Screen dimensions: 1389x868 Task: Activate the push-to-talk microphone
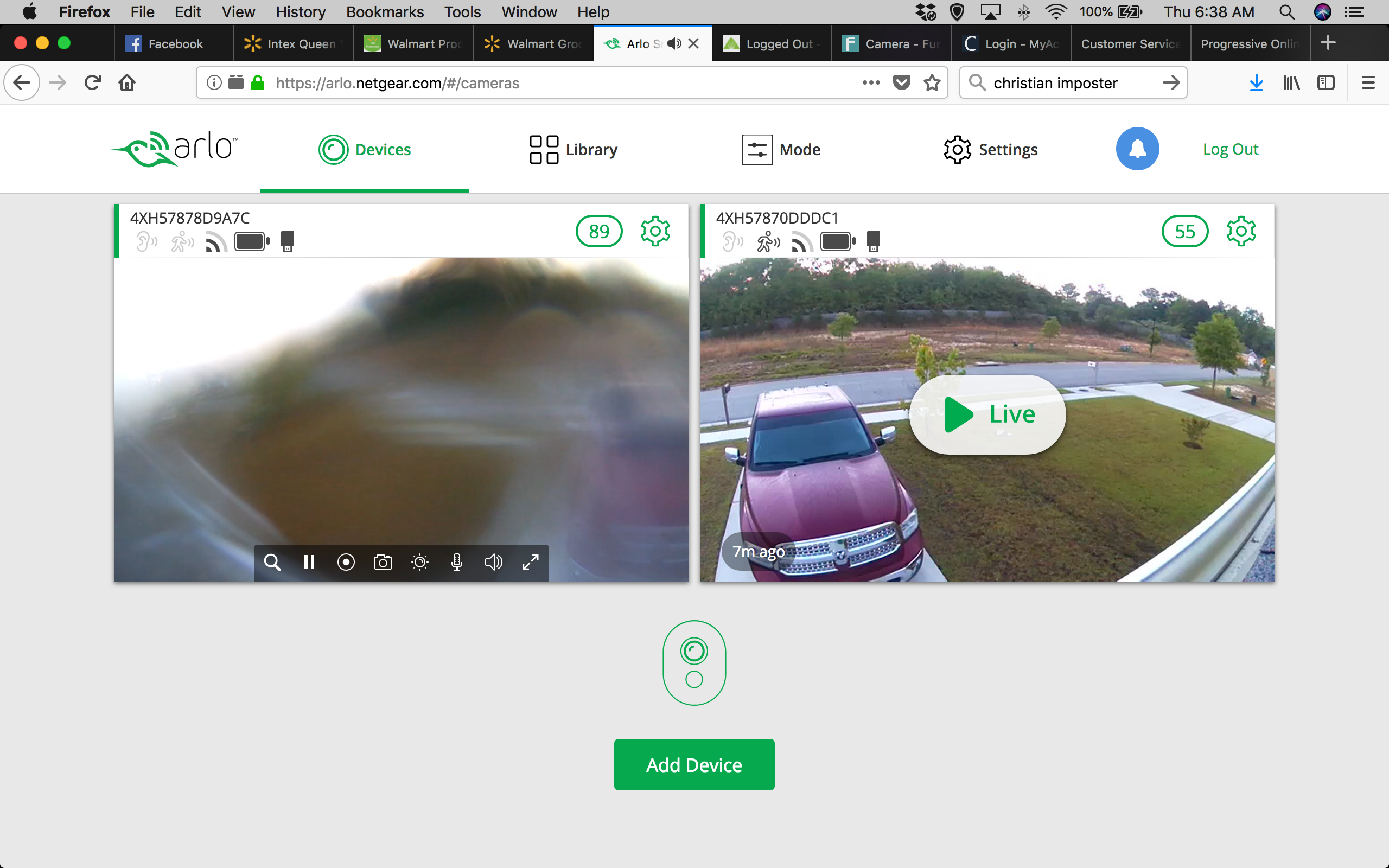pos(456,562)
